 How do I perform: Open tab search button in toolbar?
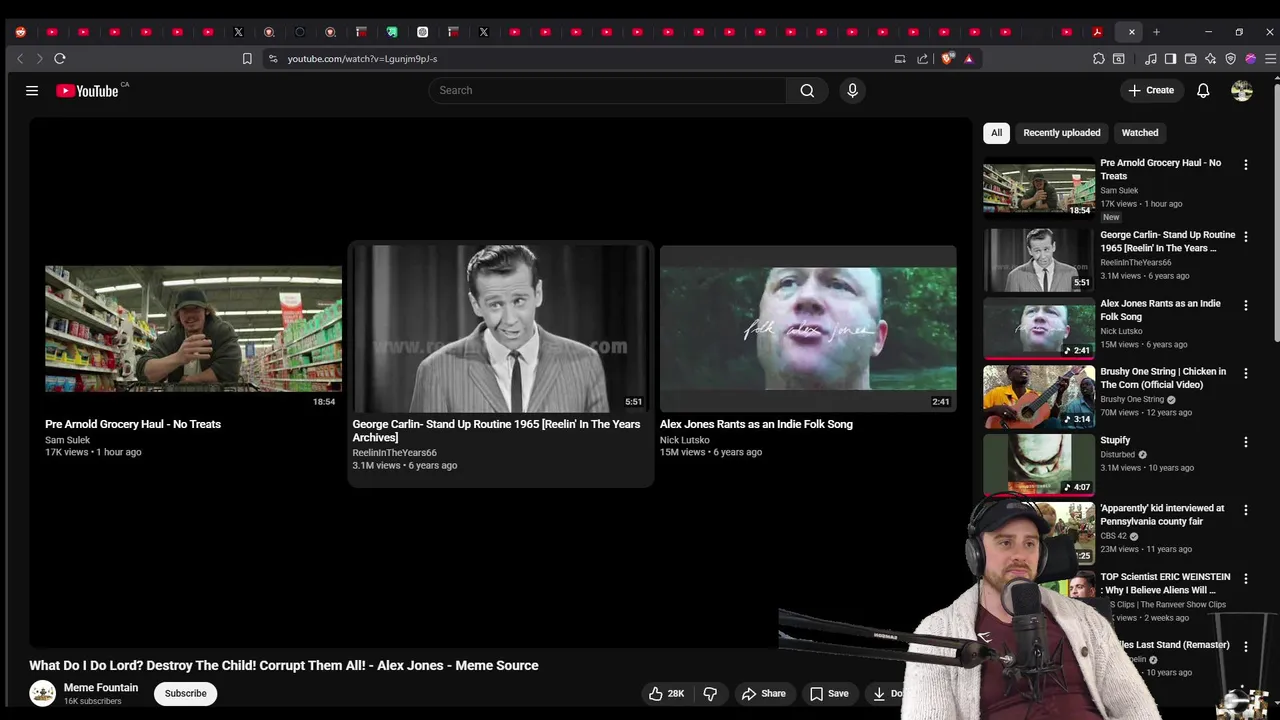(x=1118, y=59)
